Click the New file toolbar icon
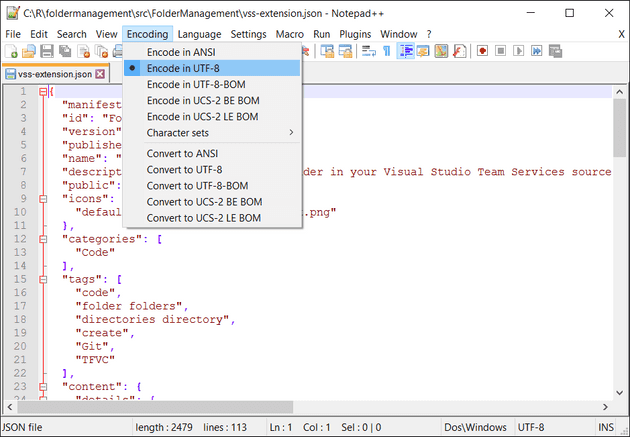 tap(11, 51)
